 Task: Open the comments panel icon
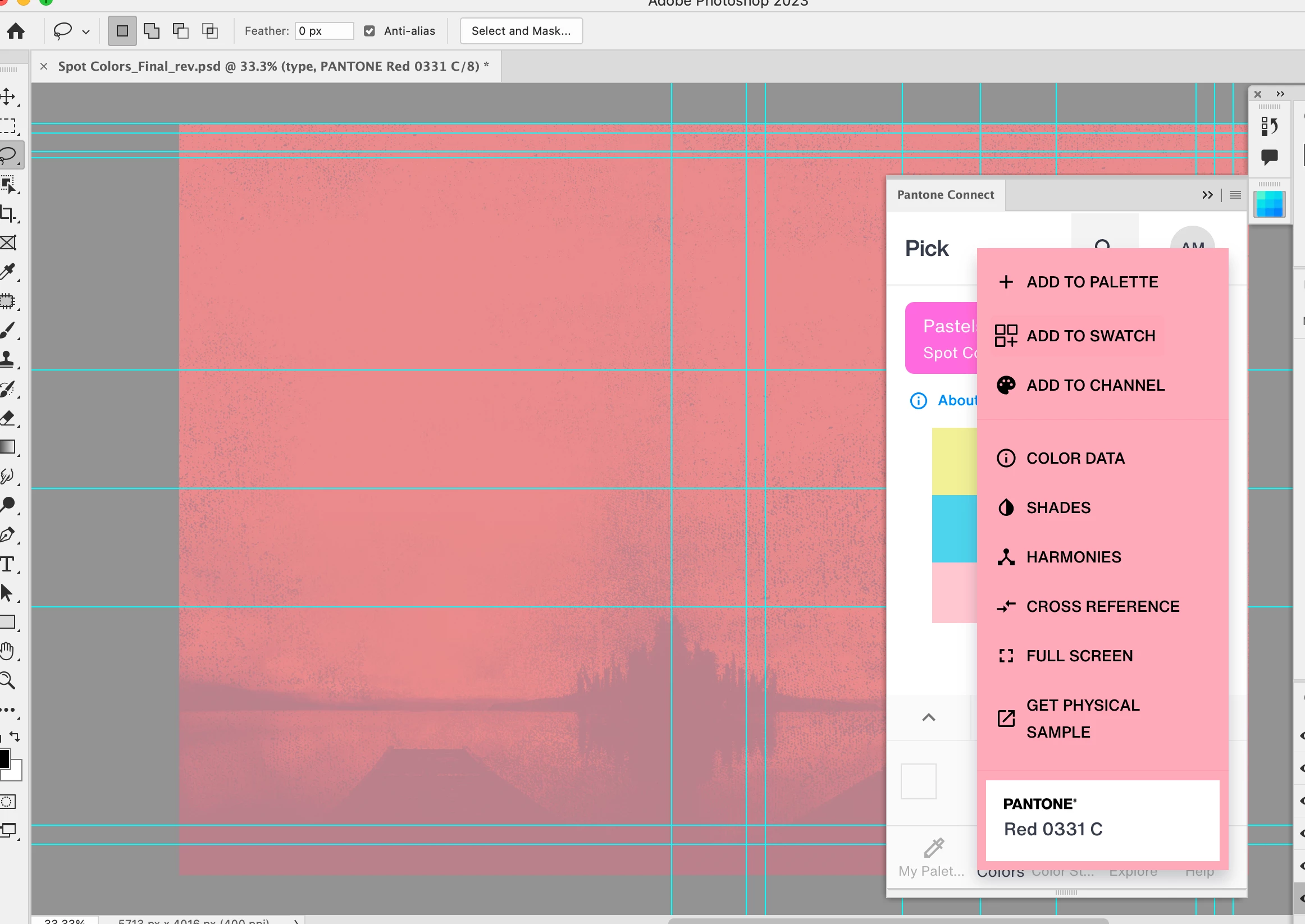pos(1269,157)
